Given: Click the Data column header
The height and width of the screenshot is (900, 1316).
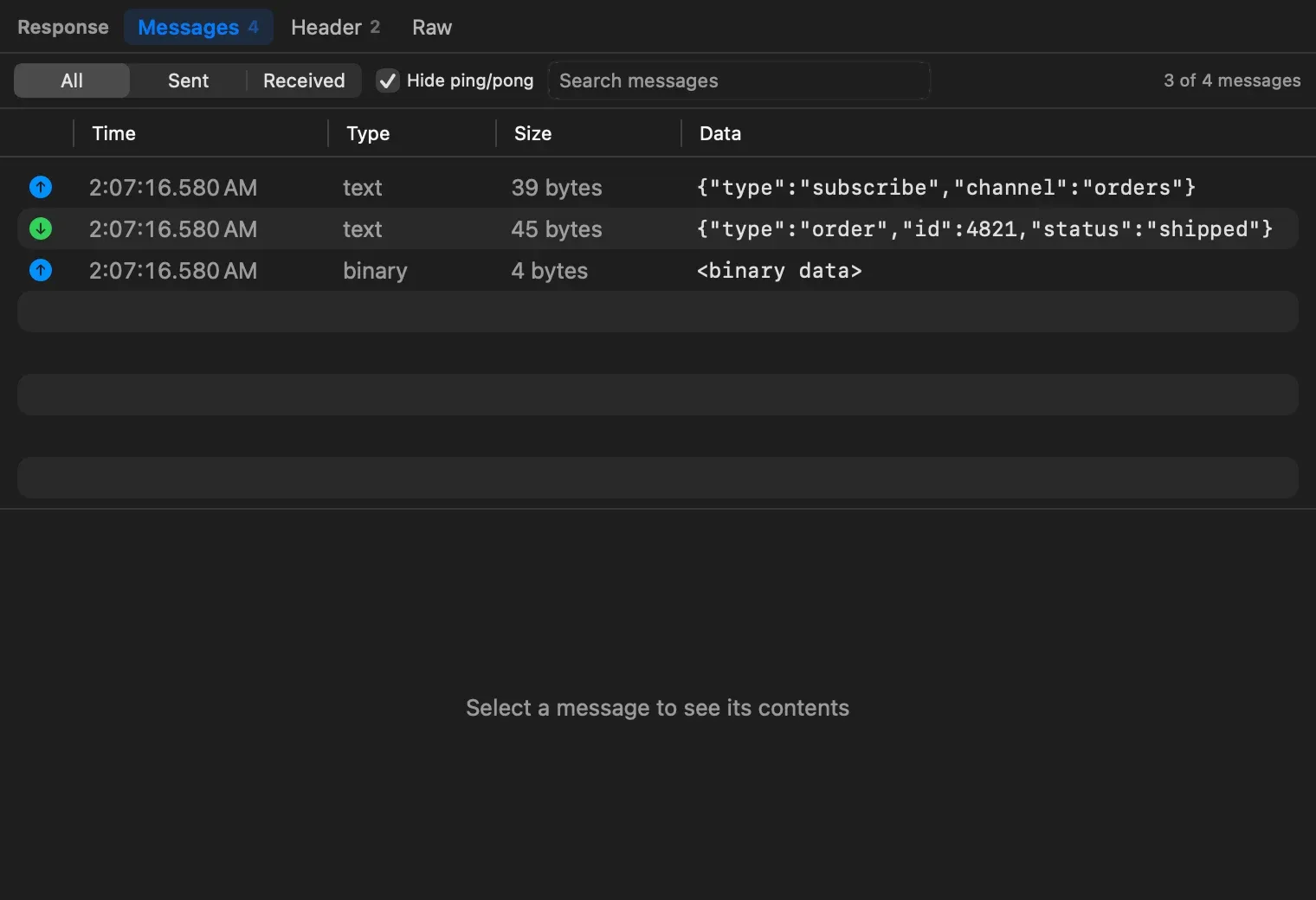Looking at the screenshot, I should (x=720, y=133).
